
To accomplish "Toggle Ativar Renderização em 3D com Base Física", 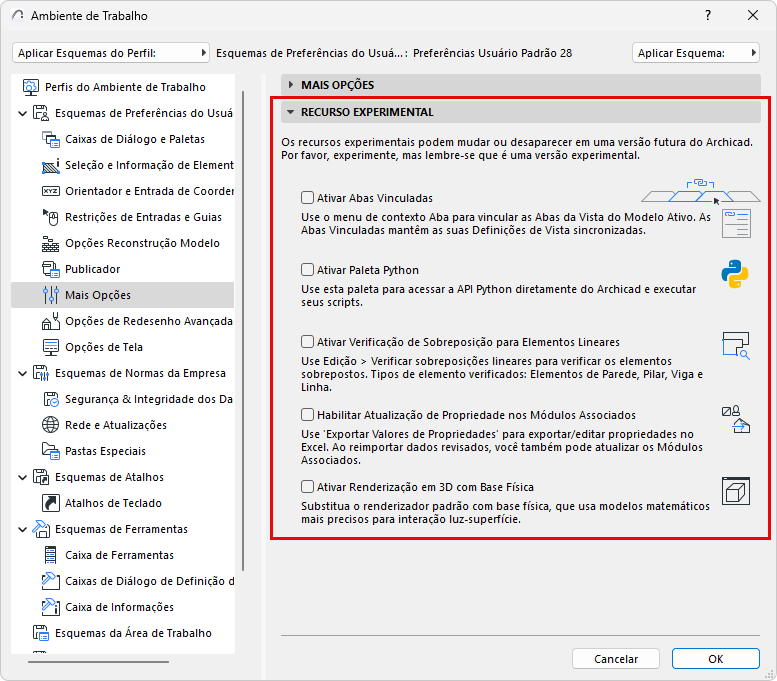I will pos(307,487).
